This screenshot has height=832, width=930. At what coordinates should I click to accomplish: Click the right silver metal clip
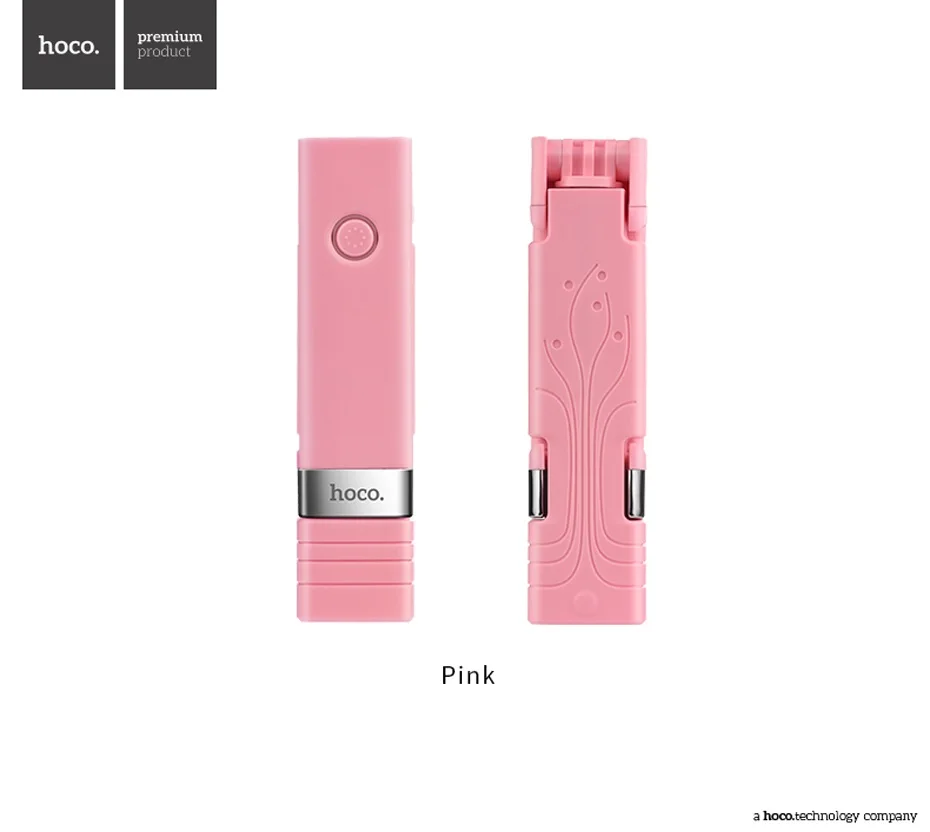point(635,493)
